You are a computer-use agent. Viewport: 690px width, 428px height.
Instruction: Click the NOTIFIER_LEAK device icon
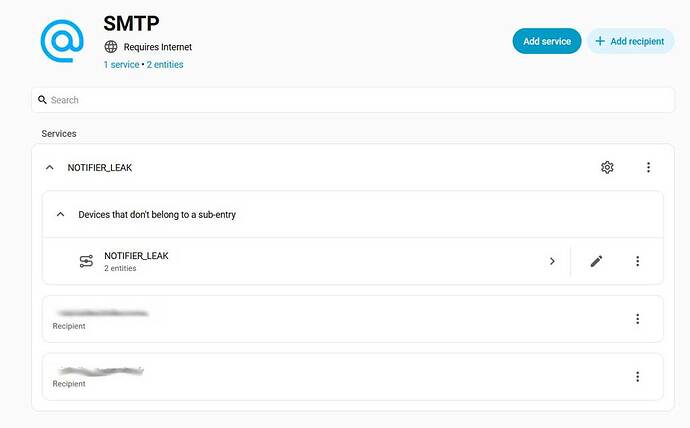86,261
